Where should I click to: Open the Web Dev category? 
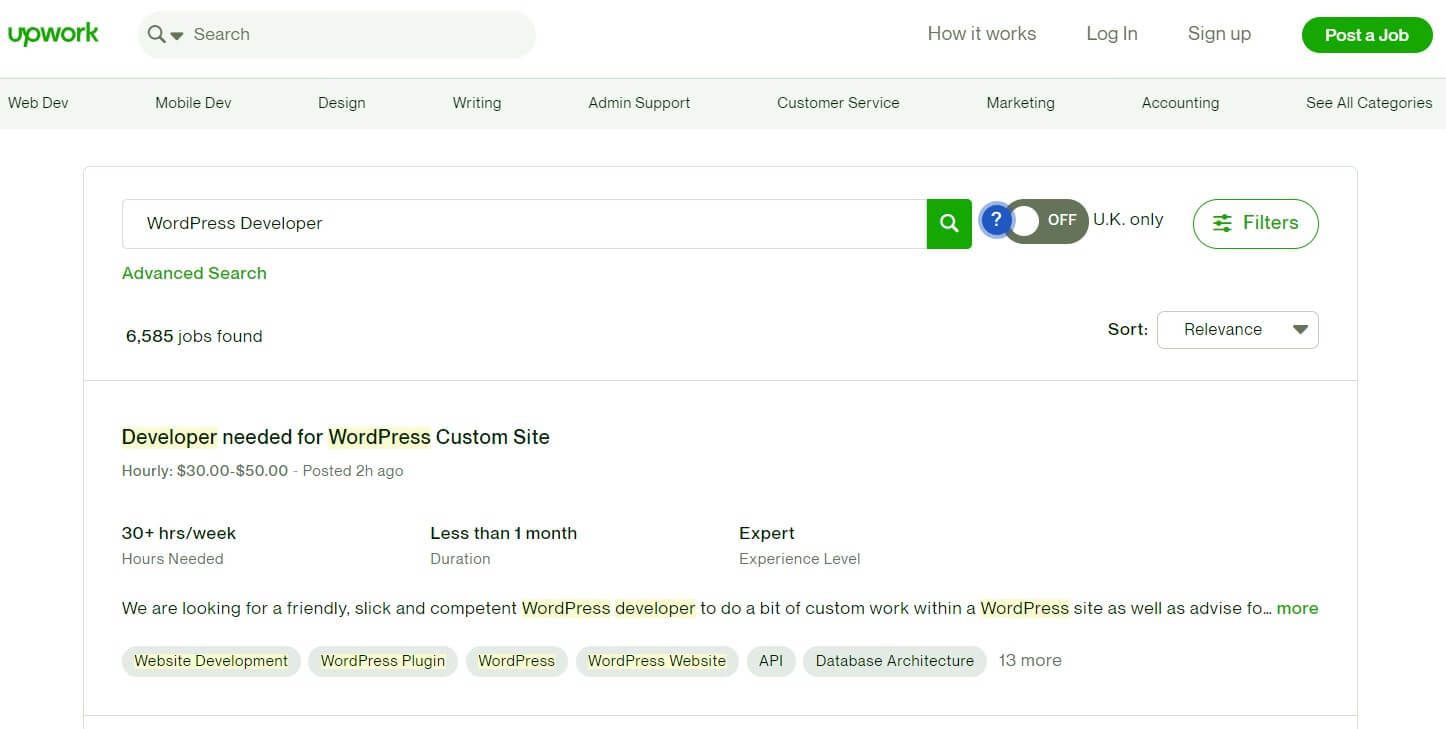click(38, 102)
